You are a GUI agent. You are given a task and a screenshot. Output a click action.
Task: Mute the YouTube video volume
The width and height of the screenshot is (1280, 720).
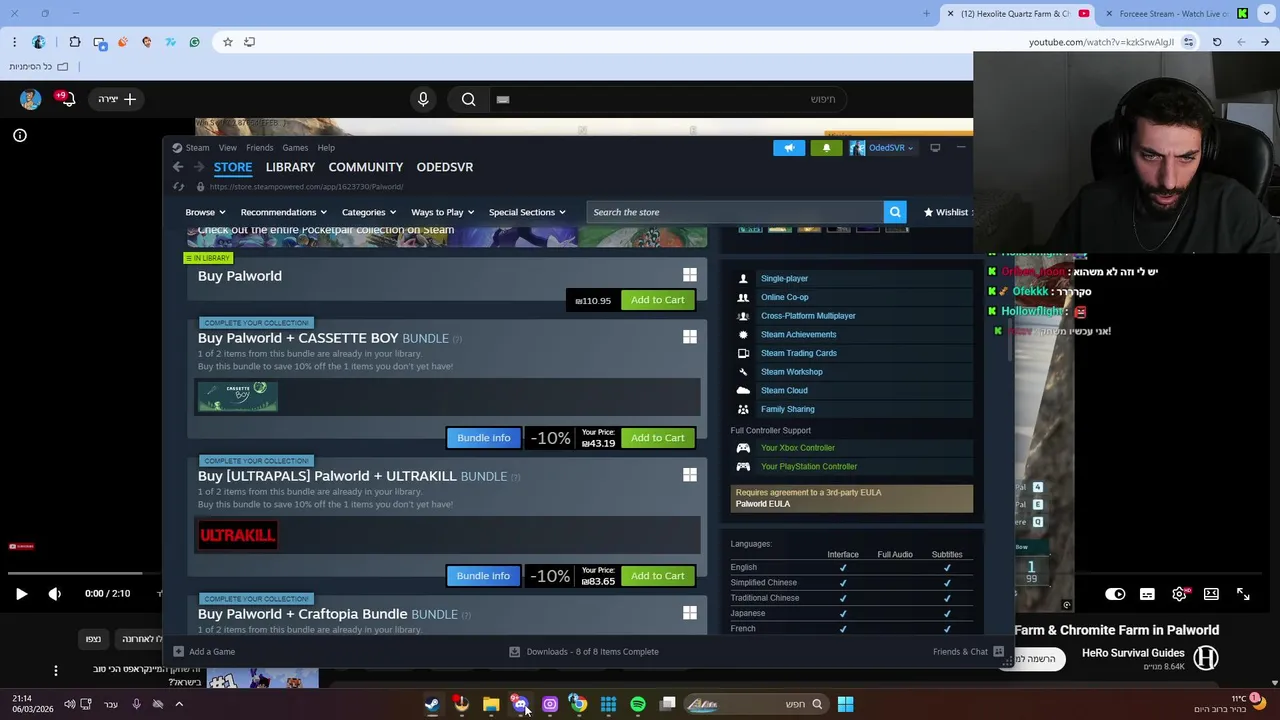click(x=55, y=594)
